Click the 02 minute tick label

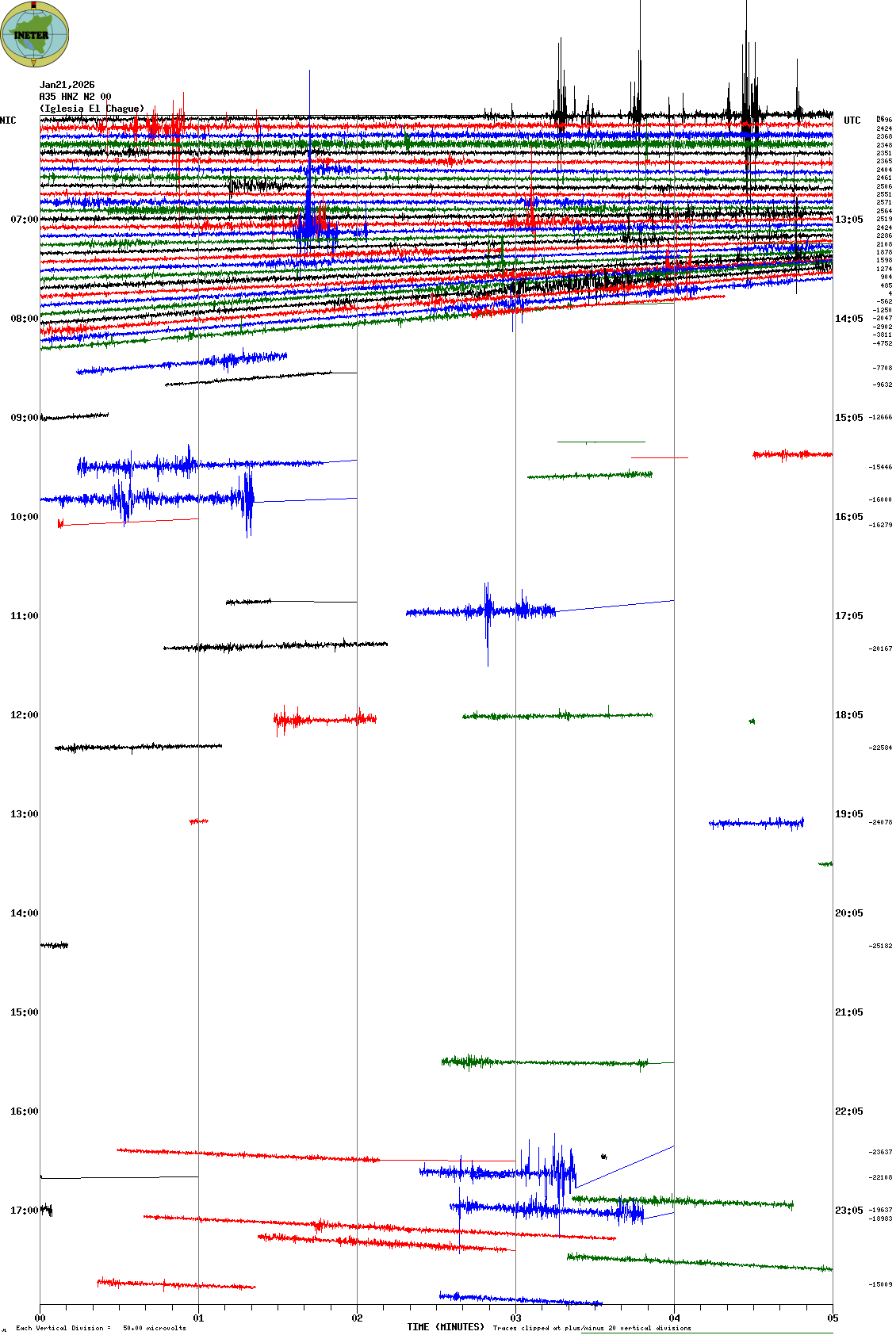click(x=357, y=1318)
